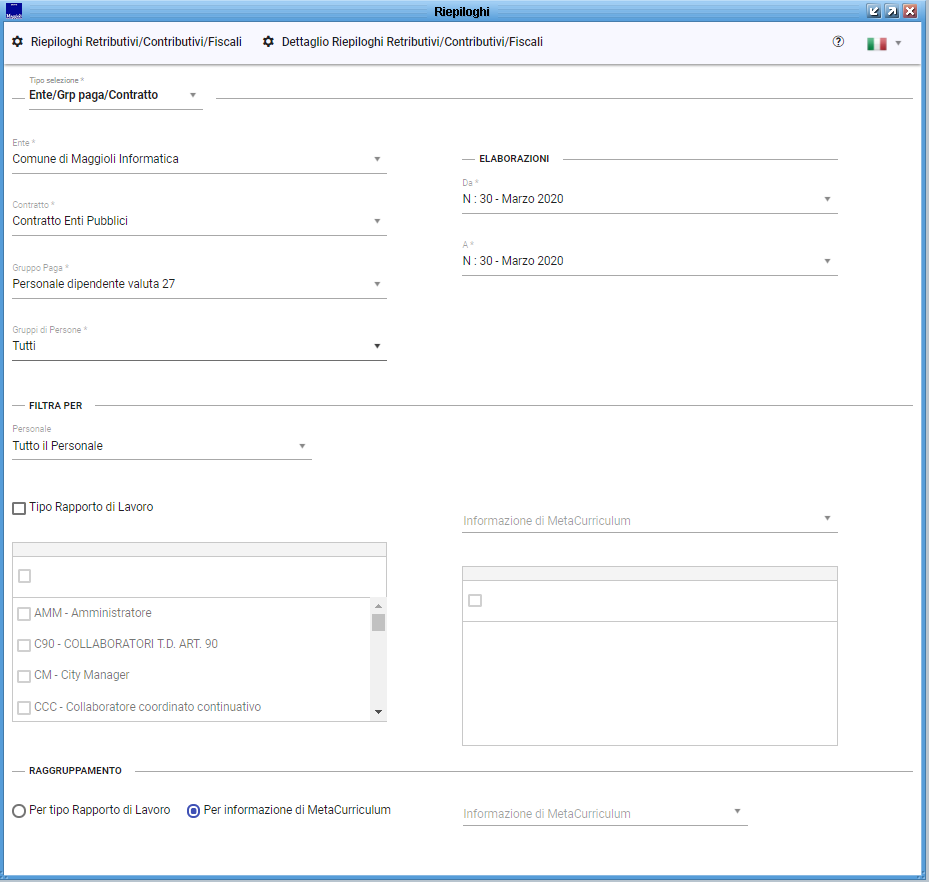Close the Riepiloghi window
The height and width of the screenshot is (882, 929).
click(909, 11)
